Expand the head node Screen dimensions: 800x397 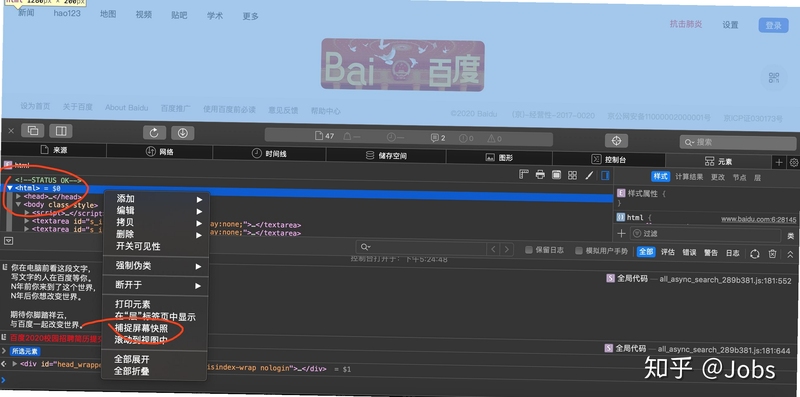pos(18,196)
